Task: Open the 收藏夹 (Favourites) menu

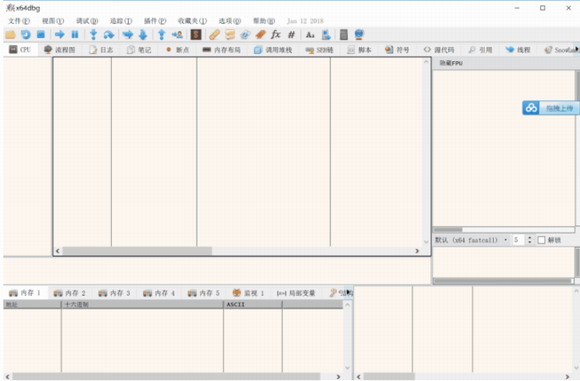Action: coord(192,21)
